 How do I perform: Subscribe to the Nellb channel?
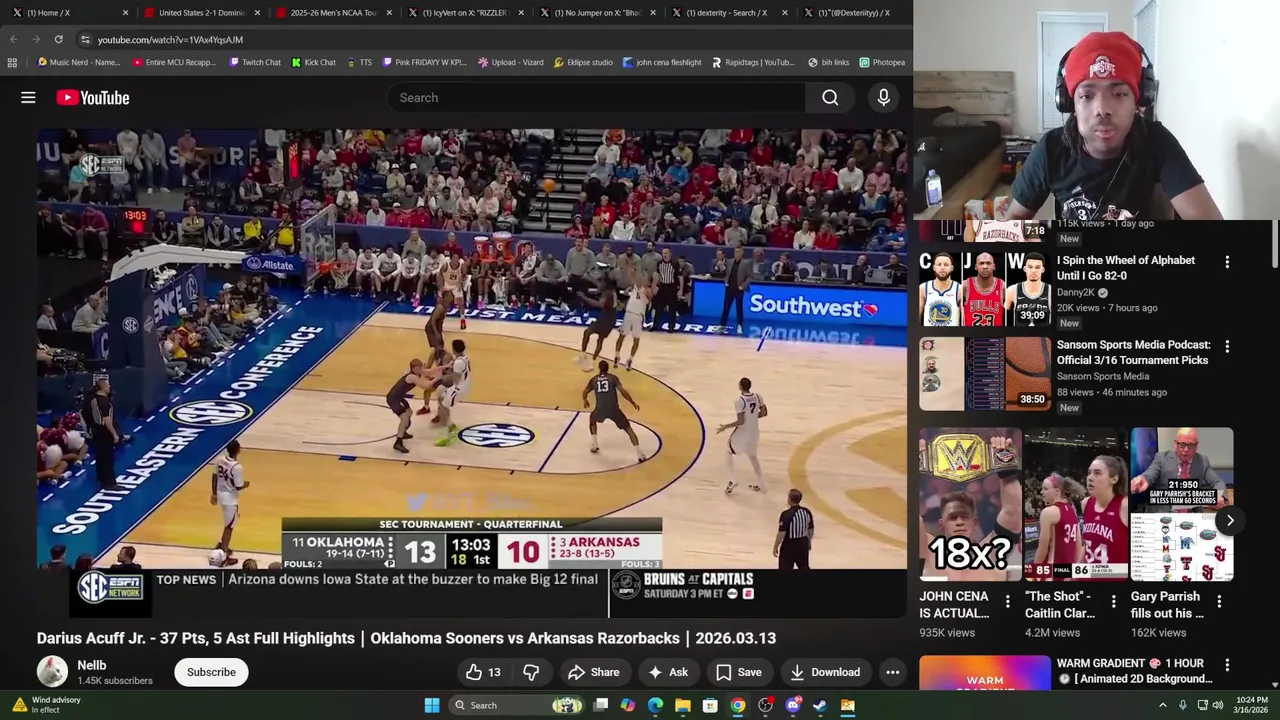pos(211,672)
